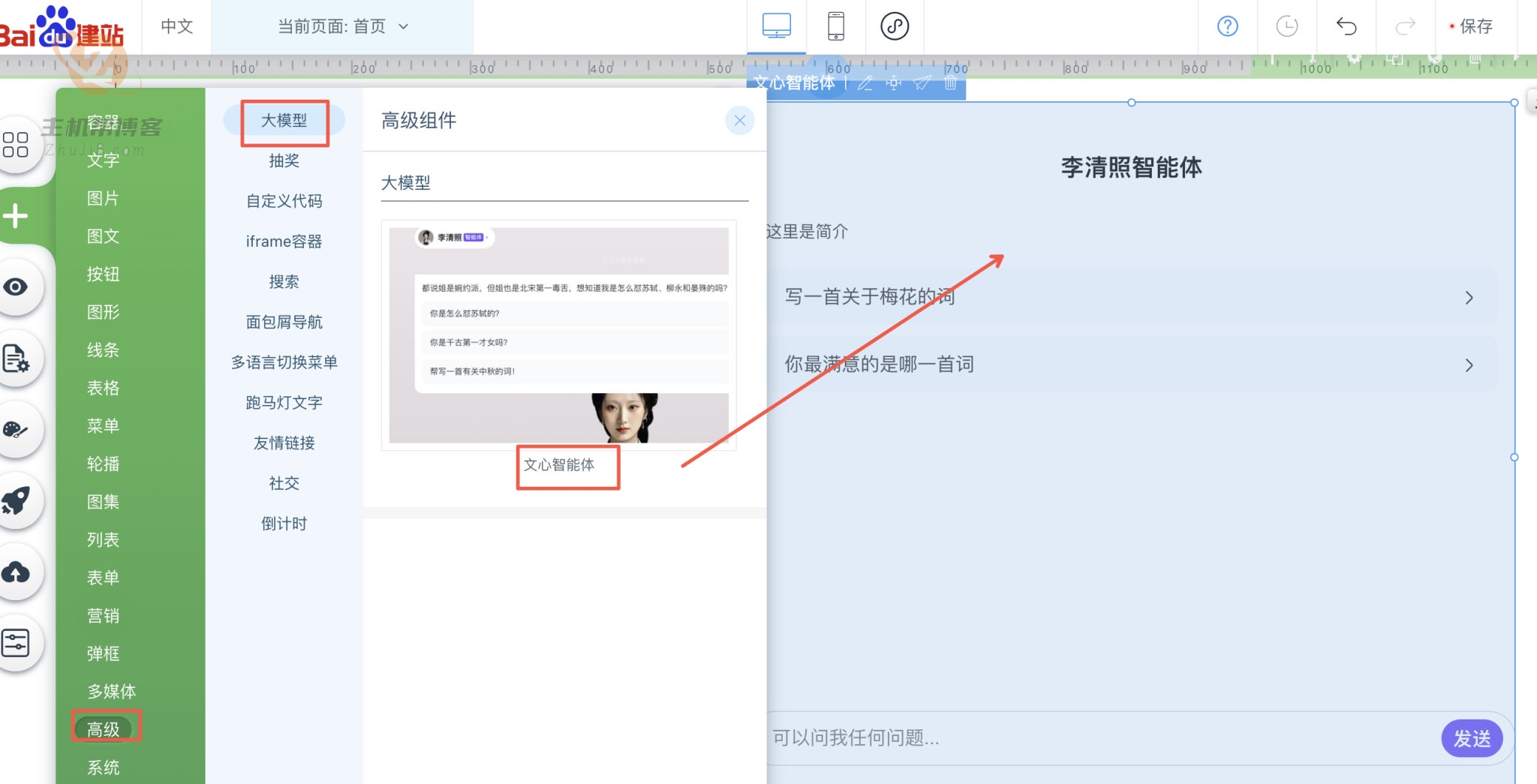Open the four-squares grid sidebar icon
The height and width of the screenshot is (784, 1537).
[15, 144]
